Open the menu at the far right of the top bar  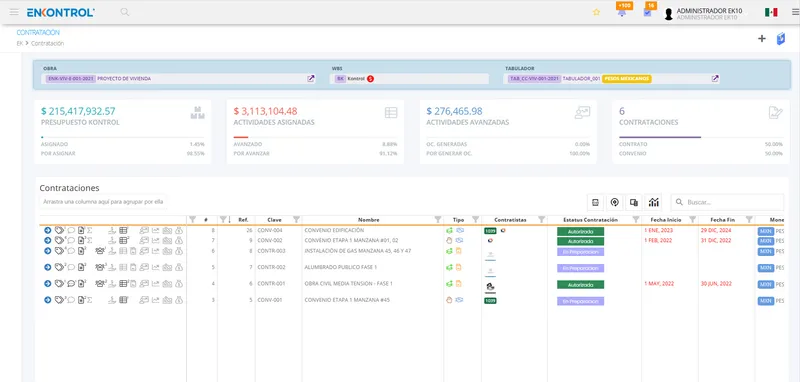[x=795, y=12]
